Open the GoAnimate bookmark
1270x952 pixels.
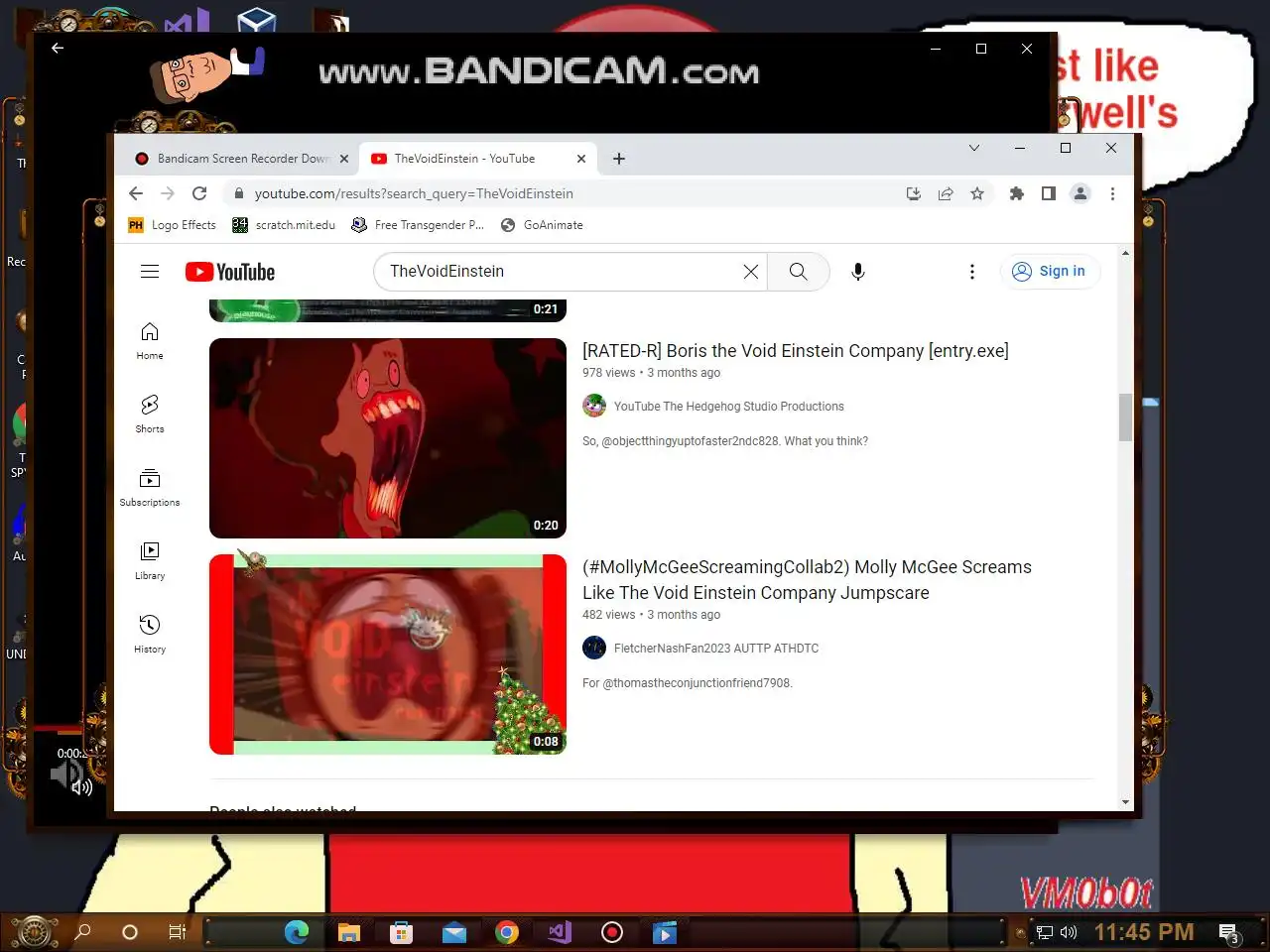(542, 225)
